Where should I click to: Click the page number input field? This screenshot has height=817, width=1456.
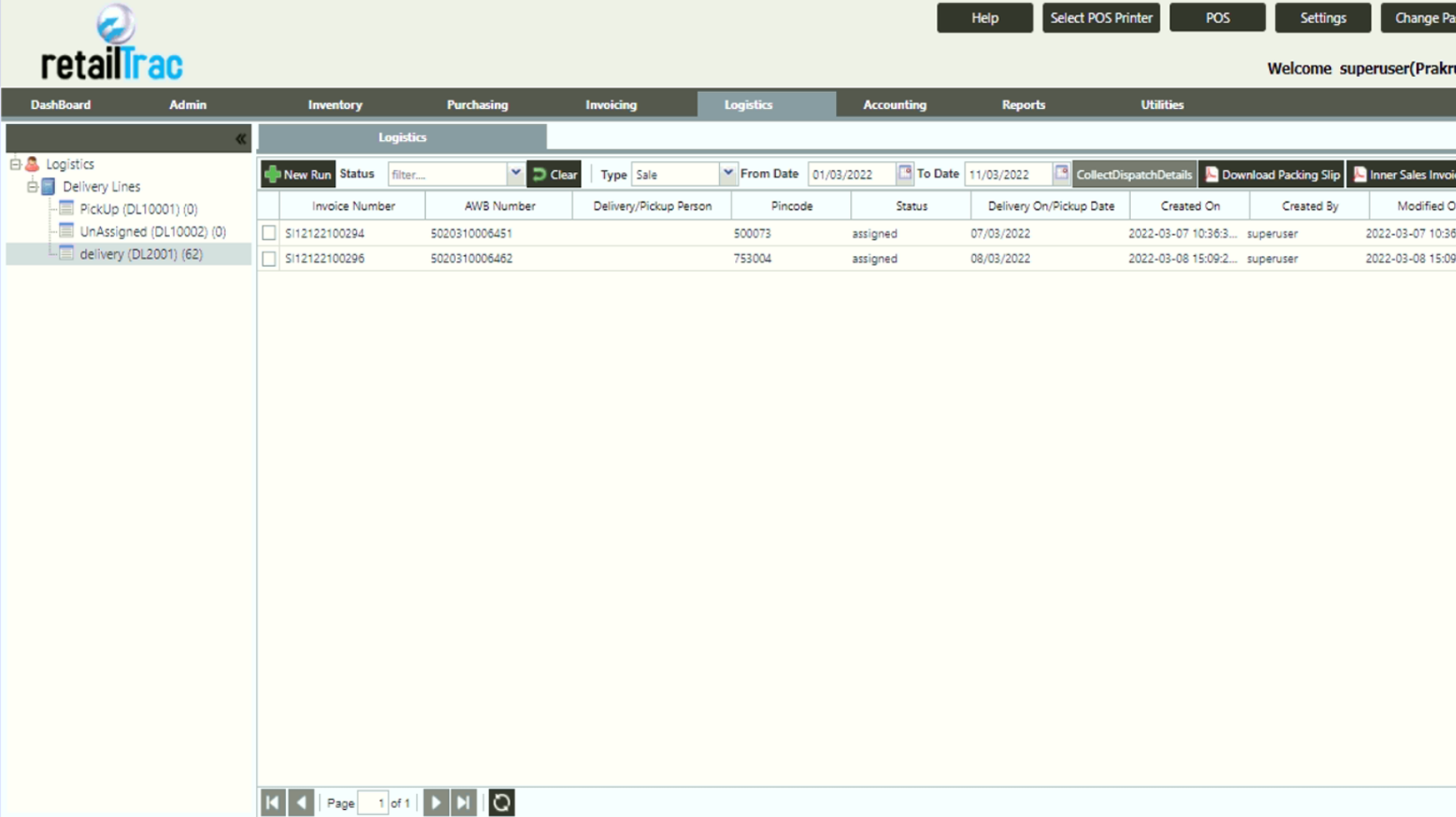click(x=373, y=803)
